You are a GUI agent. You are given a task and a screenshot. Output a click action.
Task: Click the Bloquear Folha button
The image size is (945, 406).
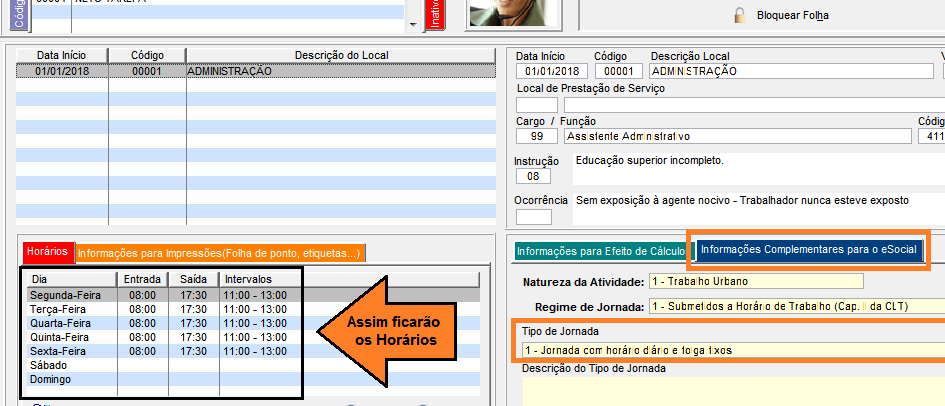click(x=781, y=16)
